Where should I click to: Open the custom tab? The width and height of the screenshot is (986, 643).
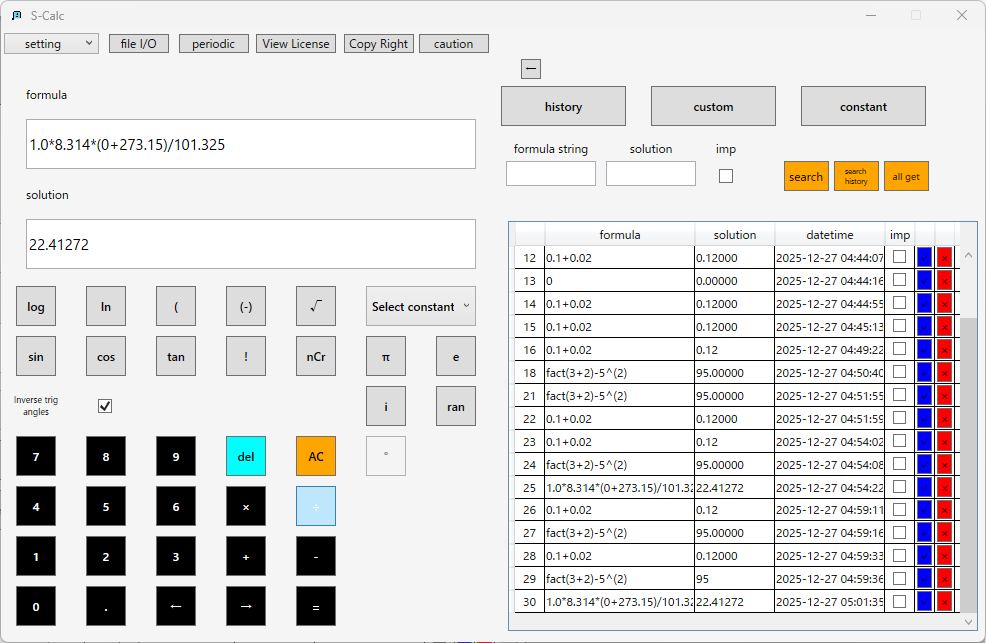pyautogui.click(x=713, y=106)
